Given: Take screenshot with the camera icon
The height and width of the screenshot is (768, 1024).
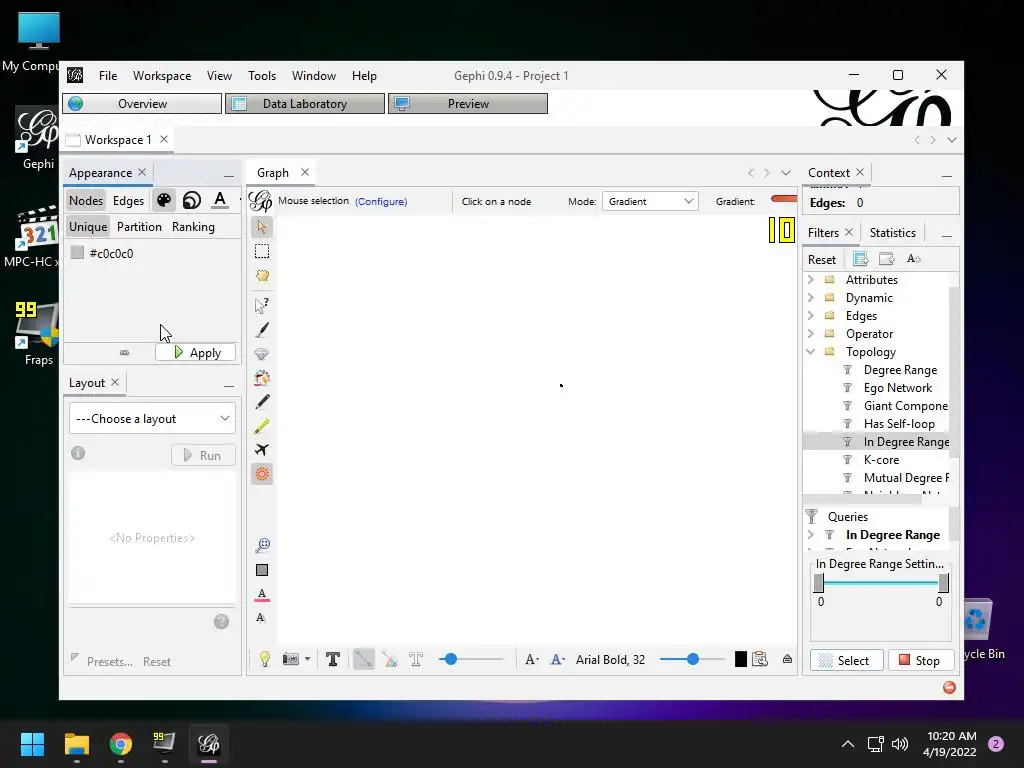Looking at the screenshot, I should pyautogui.click(x=290, y=660).
